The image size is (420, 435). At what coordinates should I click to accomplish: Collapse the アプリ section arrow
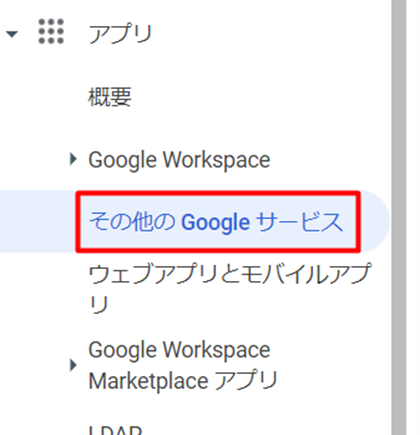[12, 34]
